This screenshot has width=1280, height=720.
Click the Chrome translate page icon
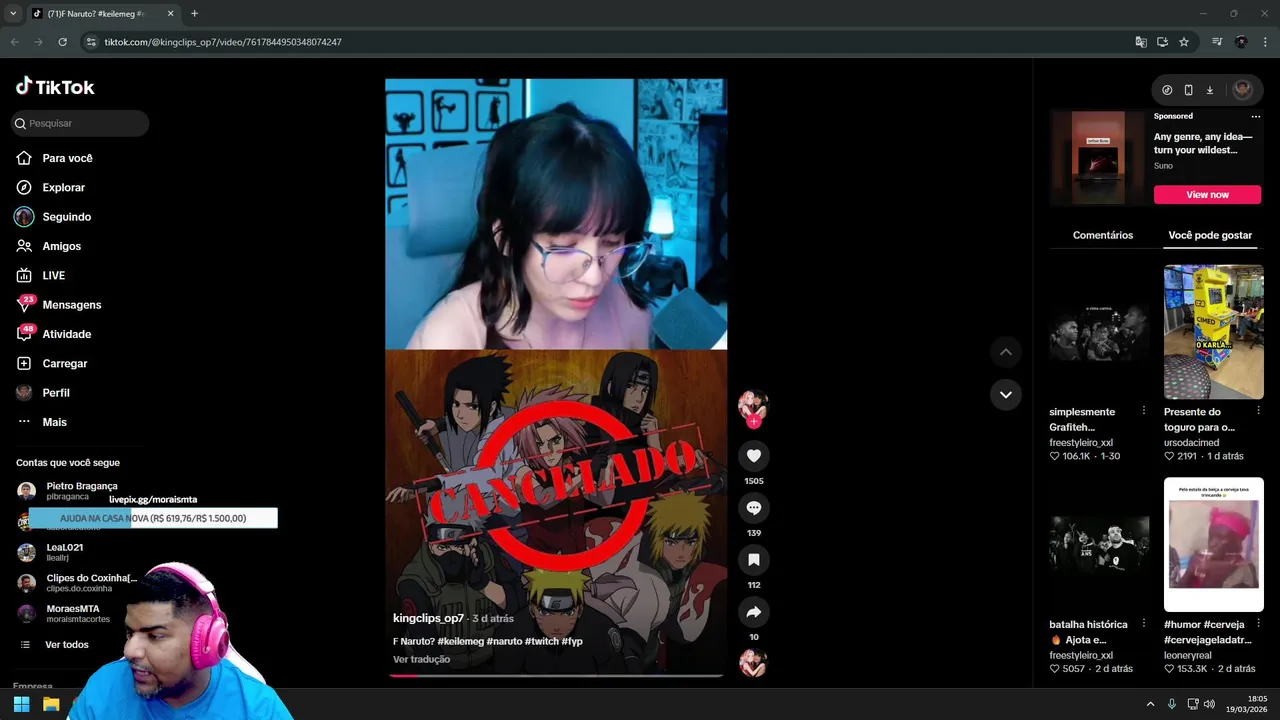tap(1141, 42)
